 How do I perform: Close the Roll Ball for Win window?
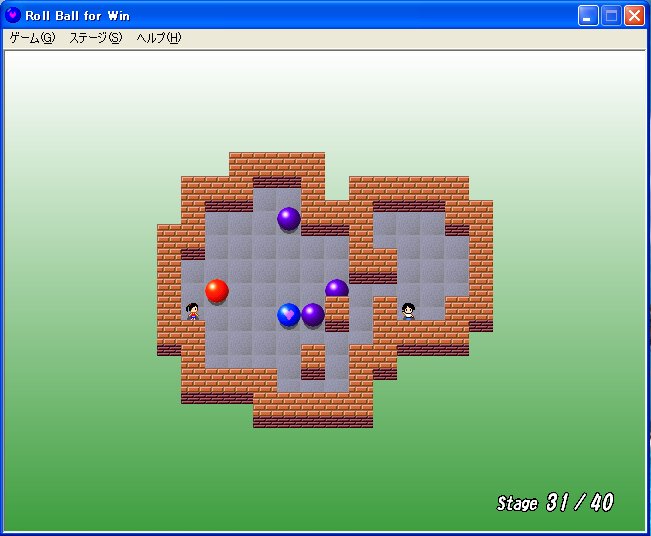(633, 15)
